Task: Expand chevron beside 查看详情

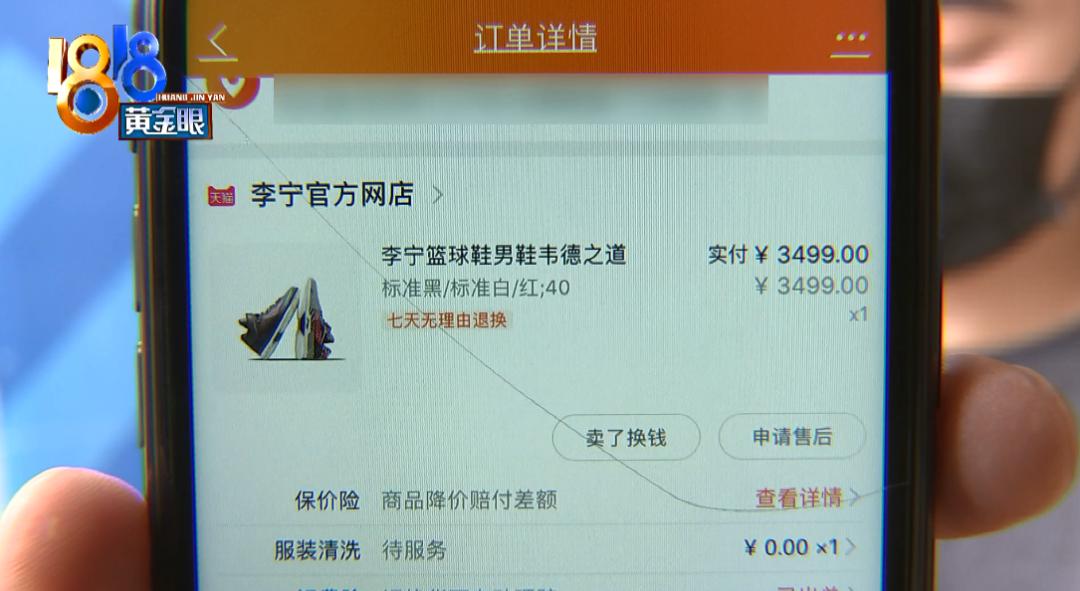Action: (854, 497)
